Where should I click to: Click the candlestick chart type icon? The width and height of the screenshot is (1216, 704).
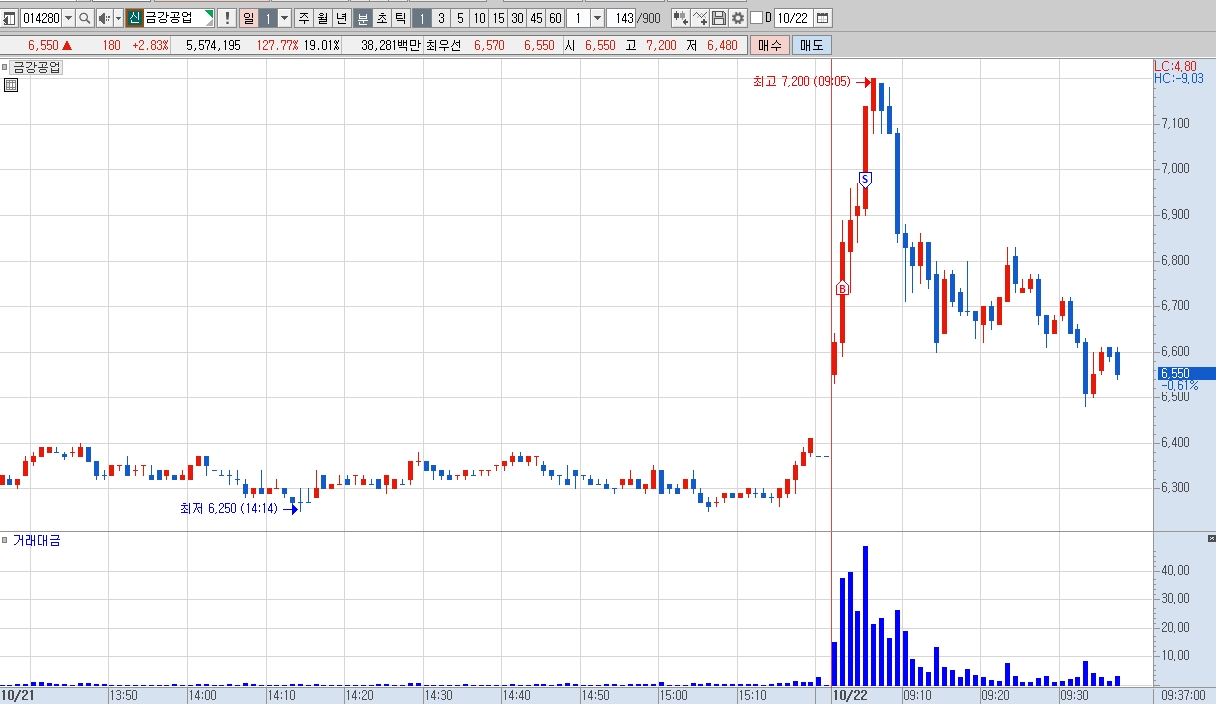pyautogui.click(x=680, y=18)
